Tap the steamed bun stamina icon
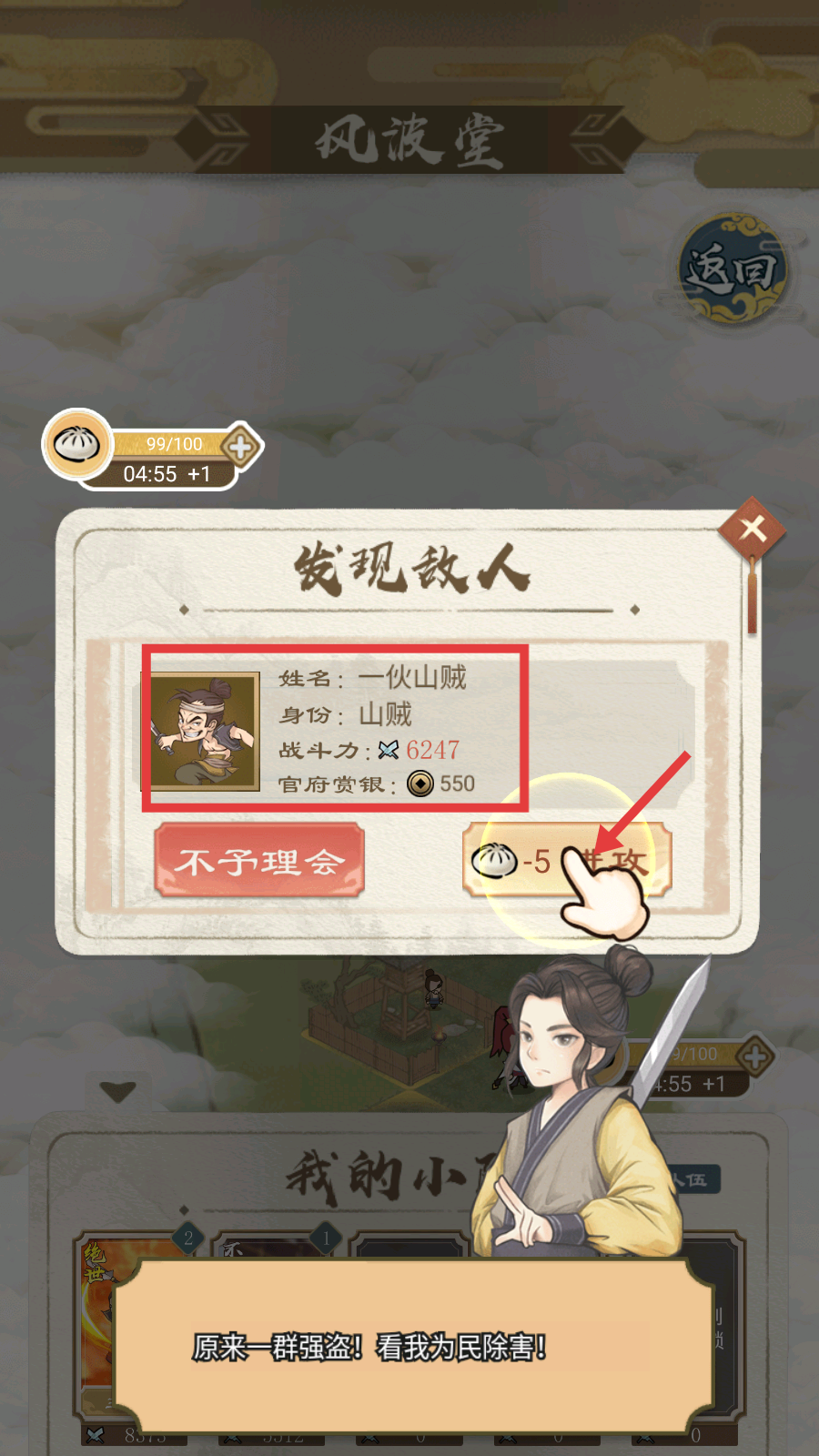The height and width of the screenshot is (1456, 819). pos(77,444)
